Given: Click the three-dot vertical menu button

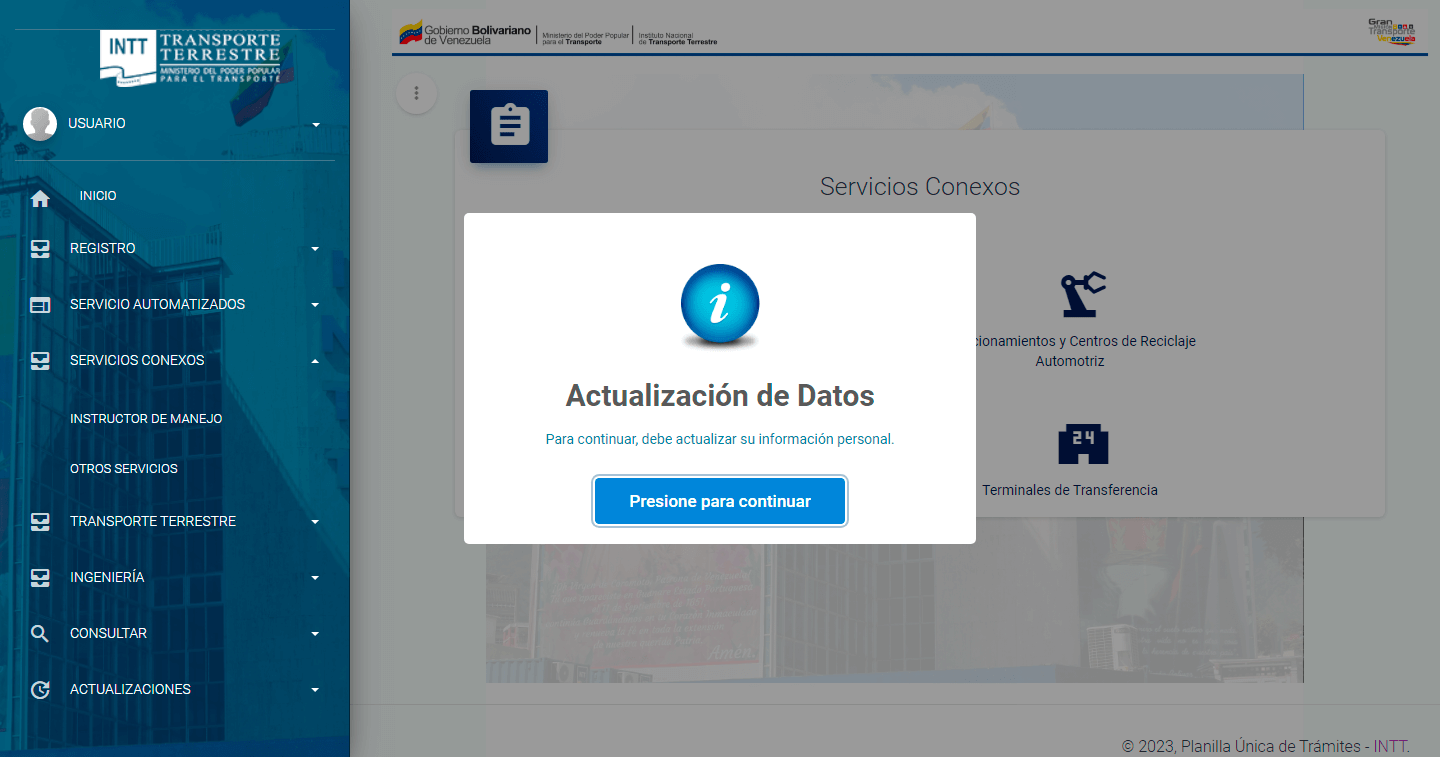Looking at the screenshot, I should tap(417, 94).
